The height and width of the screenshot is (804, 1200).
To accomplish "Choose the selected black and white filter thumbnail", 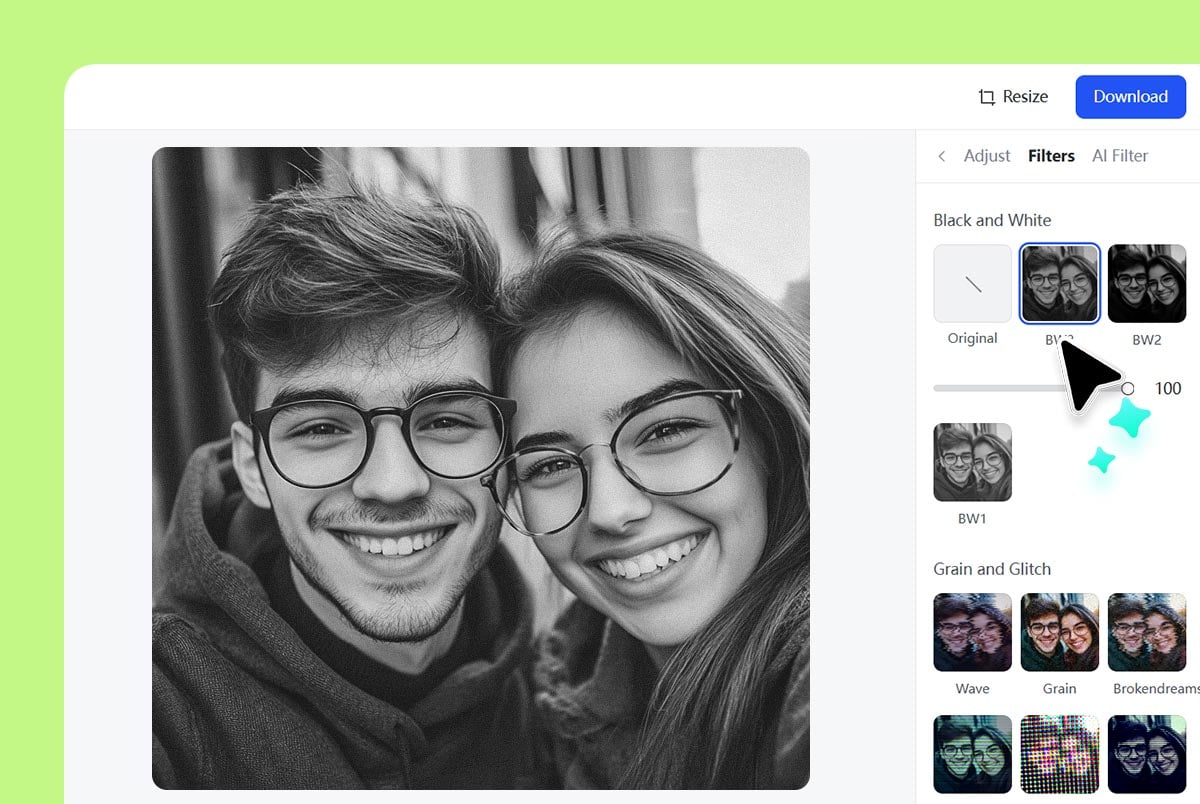I will click(x=1060, y=283).
